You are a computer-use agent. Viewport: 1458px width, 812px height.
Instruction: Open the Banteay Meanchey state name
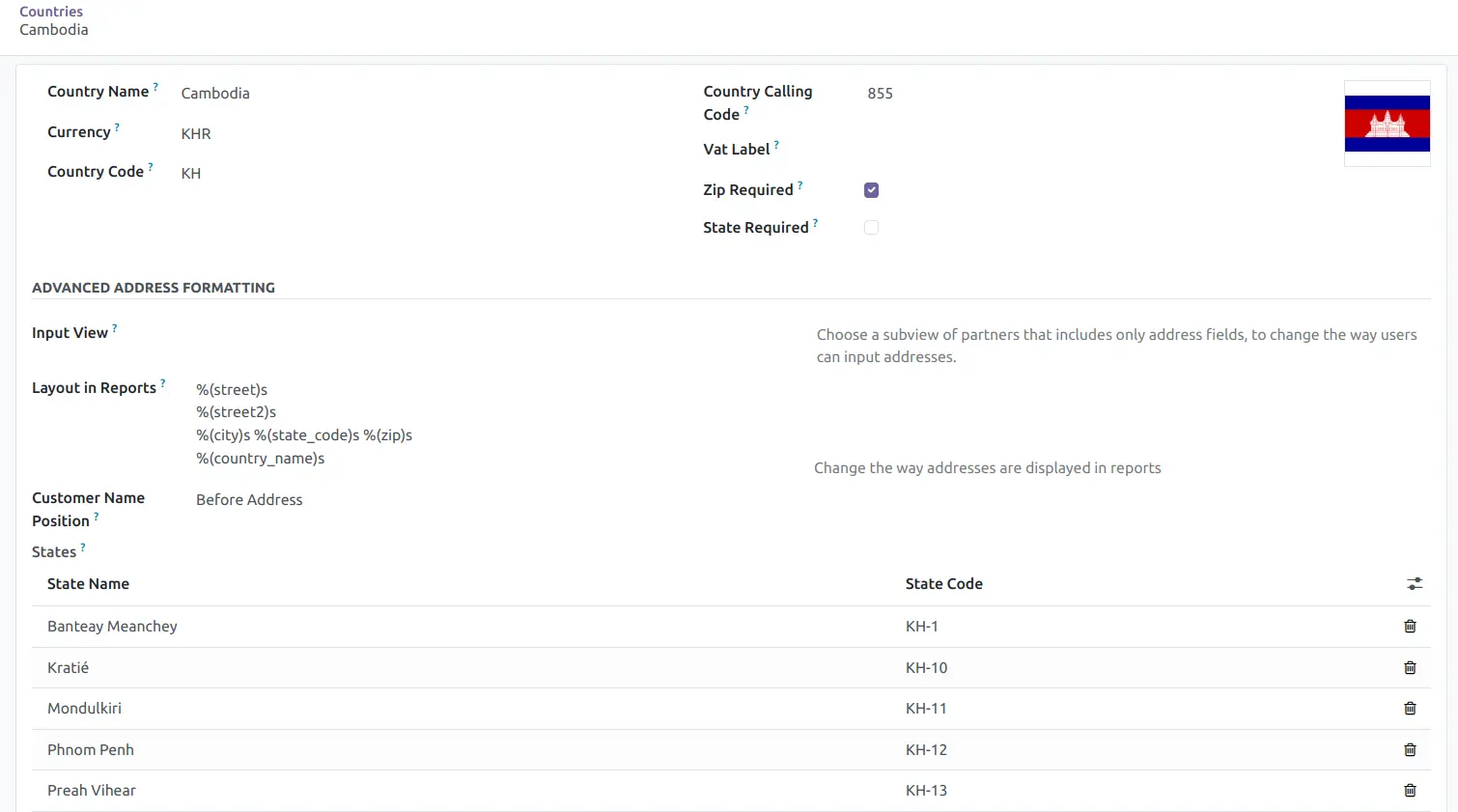pos(112,627)
